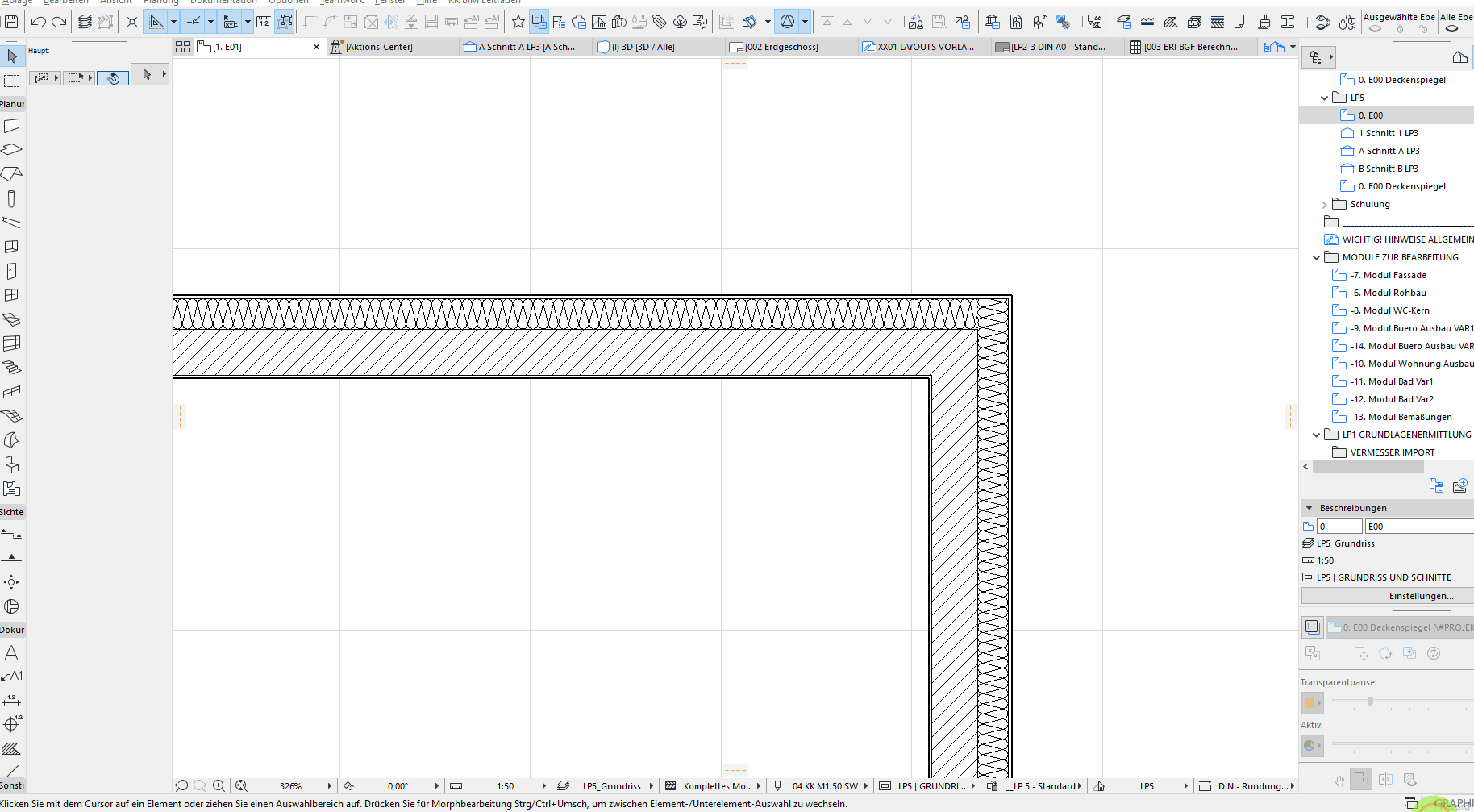Collapse the LP1 GRUNDLAGENERMITTLUNG folder
This screenshot has height=812, width=1474.
[x=1317, y=435]
